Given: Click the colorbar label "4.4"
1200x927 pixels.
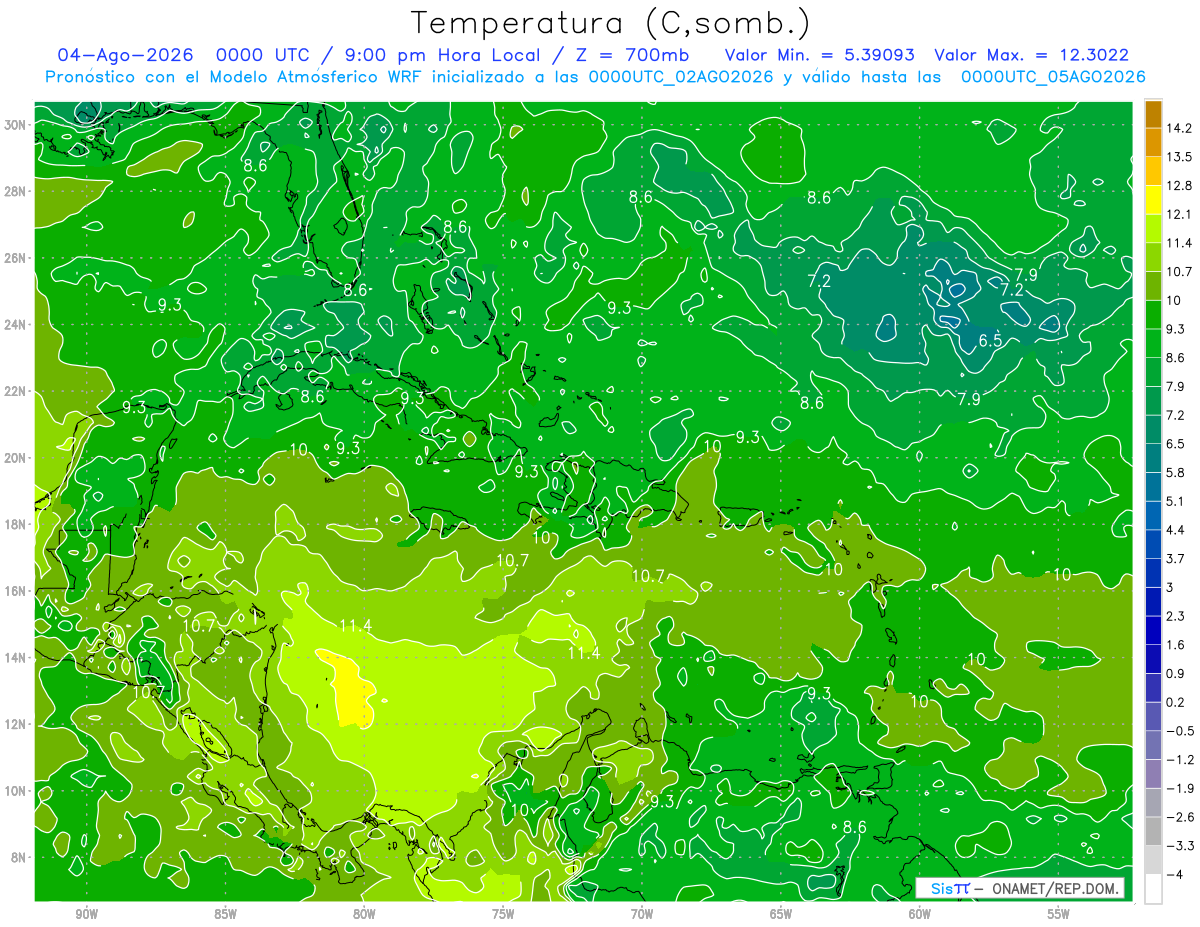Looking at the screenshot, I should pos(1175,530).
